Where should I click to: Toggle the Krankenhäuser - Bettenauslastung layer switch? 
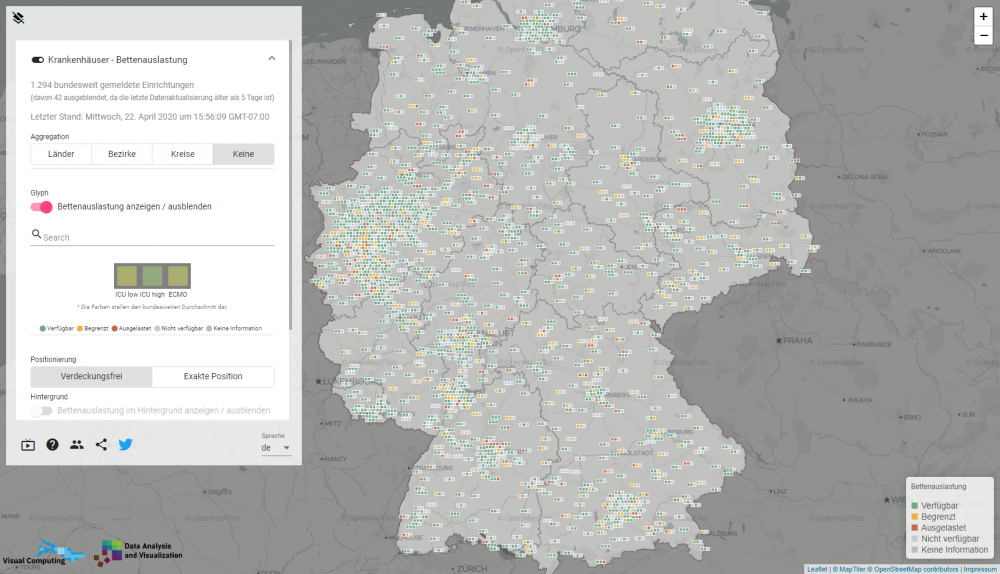point(38,60)
